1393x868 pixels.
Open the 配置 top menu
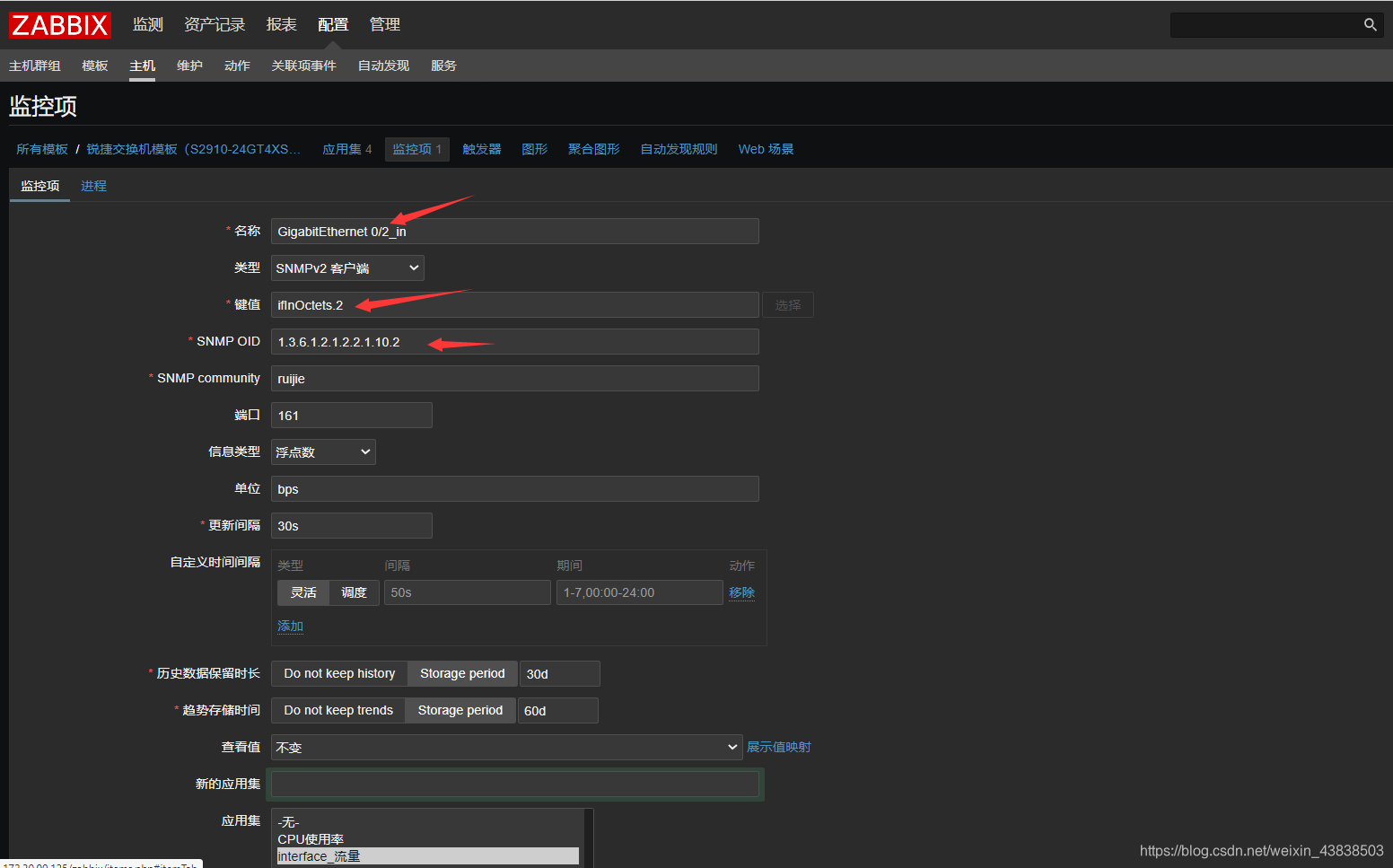click(333, 25)
